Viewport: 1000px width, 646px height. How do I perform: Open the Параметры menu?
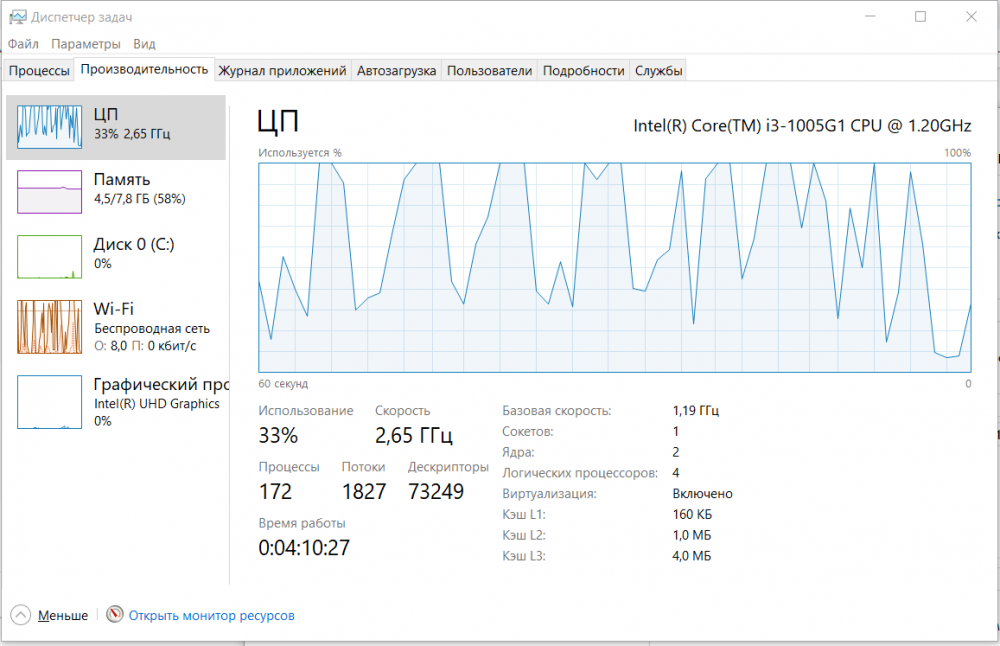(85, 44)
